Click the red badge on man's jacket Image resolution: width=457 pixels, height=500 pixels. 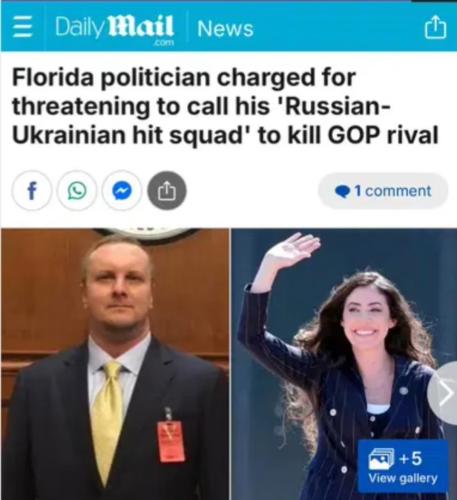(171, 441)
